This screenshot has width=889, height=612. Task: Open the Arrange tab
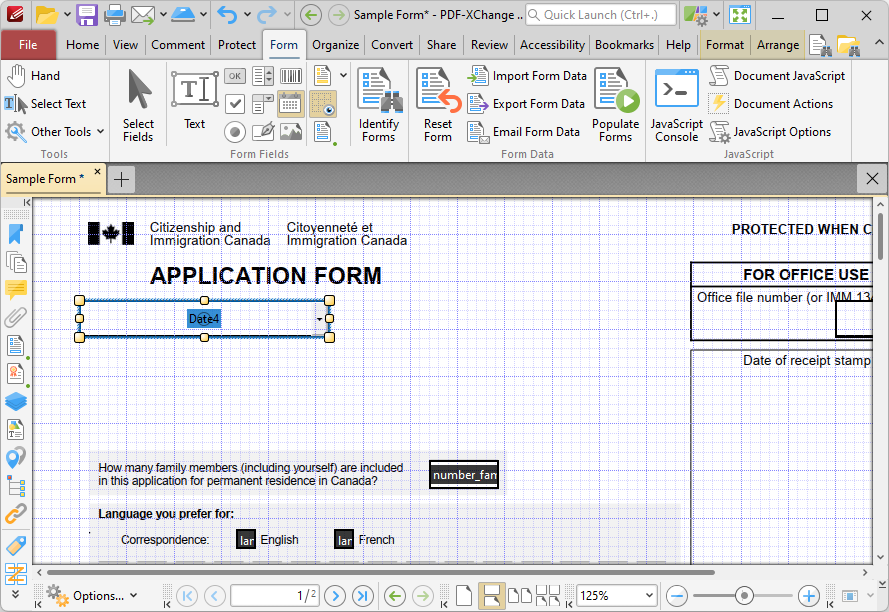tap(778, 45)
